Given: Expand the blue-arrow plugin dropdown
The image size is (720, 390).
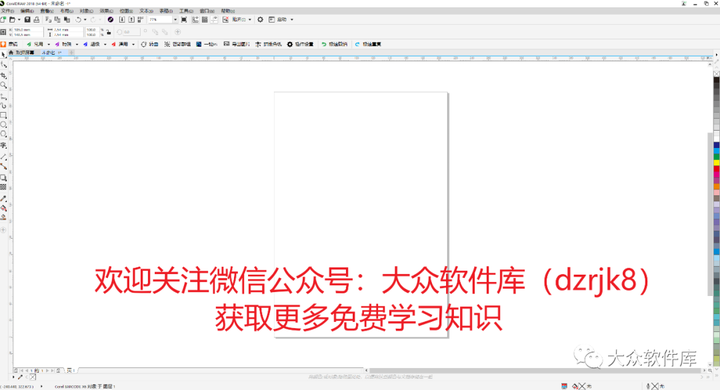Looking at the screenshot, I should click(105, 44).
